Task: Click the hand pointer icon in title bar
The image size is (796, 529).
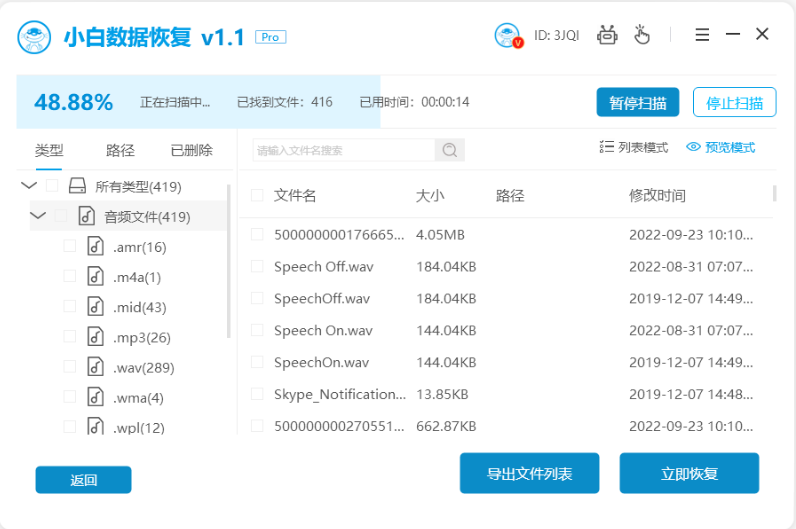Action: [641, 36]
